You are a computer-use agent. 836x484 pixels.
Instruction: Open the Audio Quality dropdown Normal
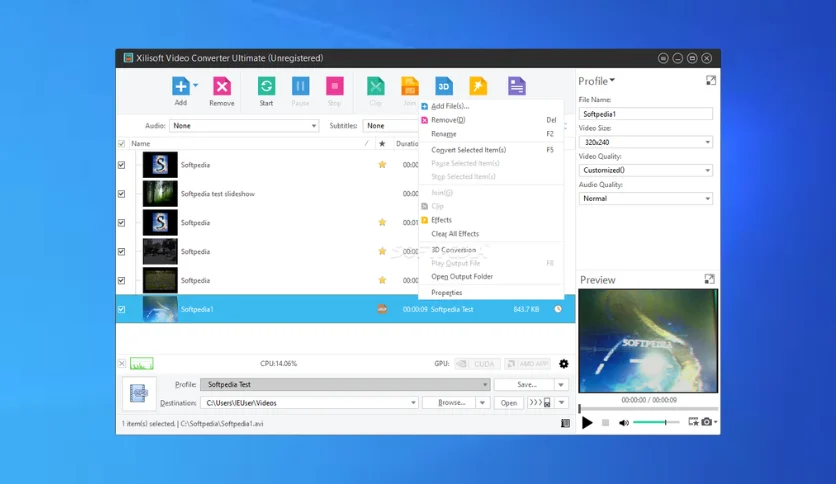pos(646,198)
